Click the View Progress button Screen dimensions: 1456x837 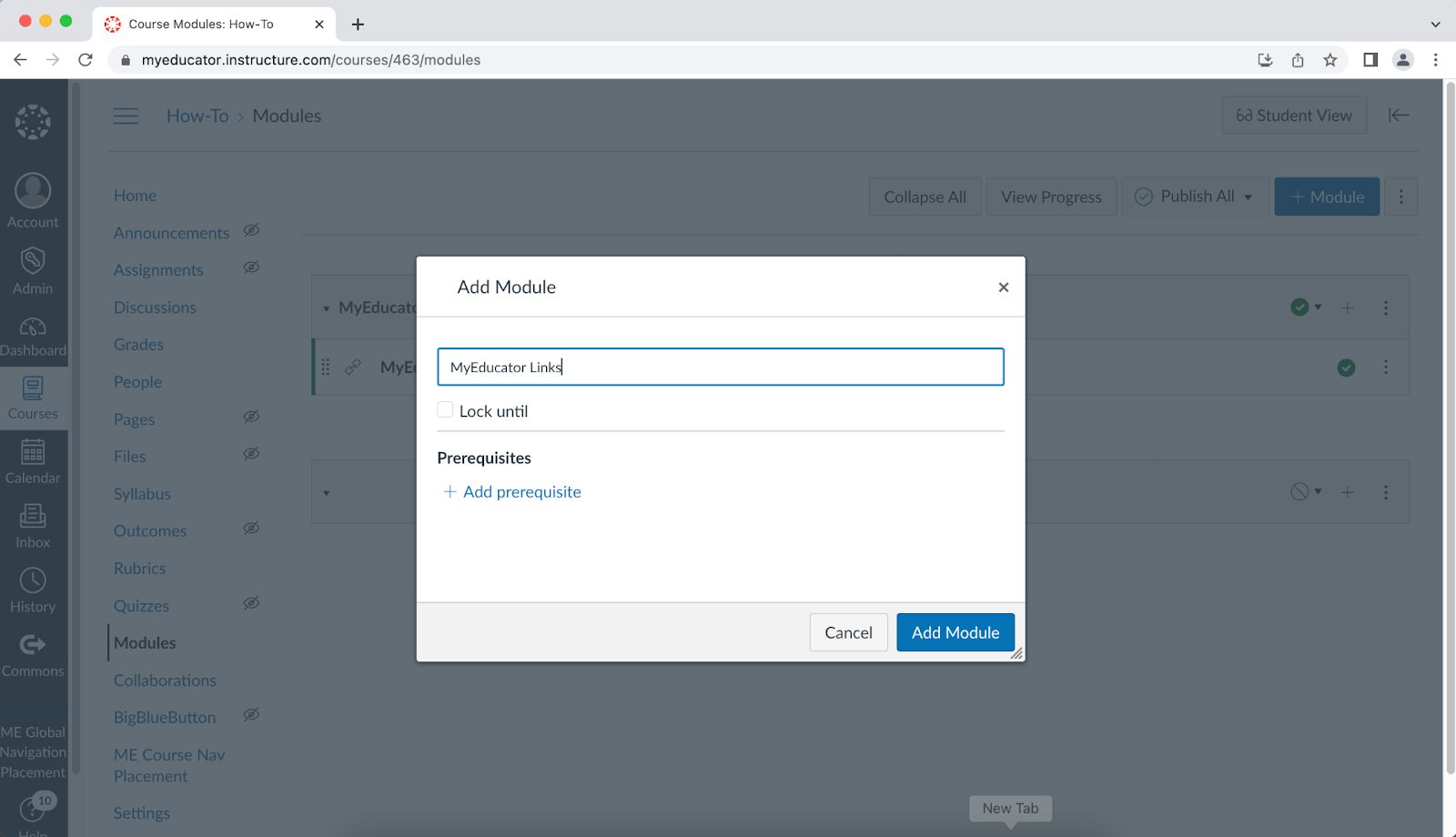[x=1051, y=197]
